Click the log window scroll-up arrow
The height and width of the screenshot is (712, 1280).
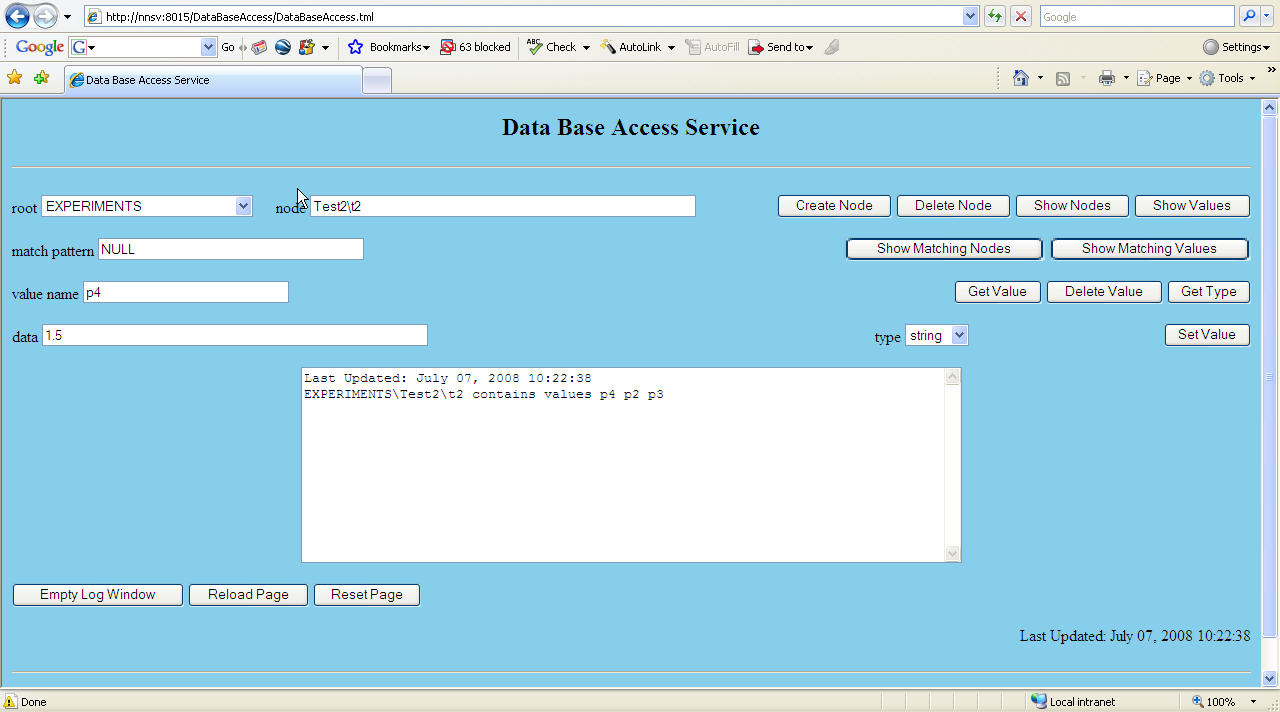tap(952, 377)
